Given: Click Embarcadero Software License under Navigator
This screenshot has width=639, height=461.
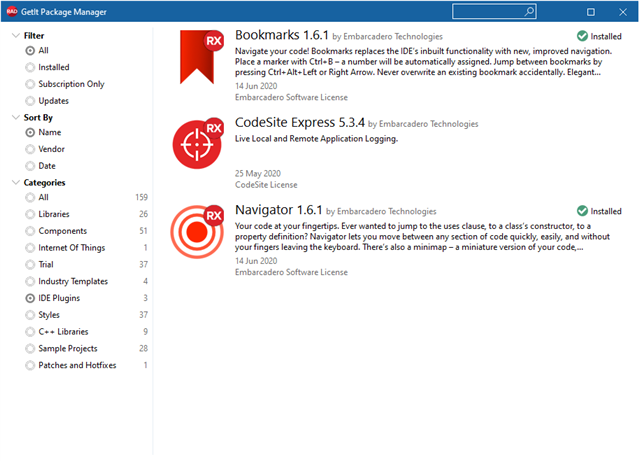Looking at the screenshot, I should 291,272.
